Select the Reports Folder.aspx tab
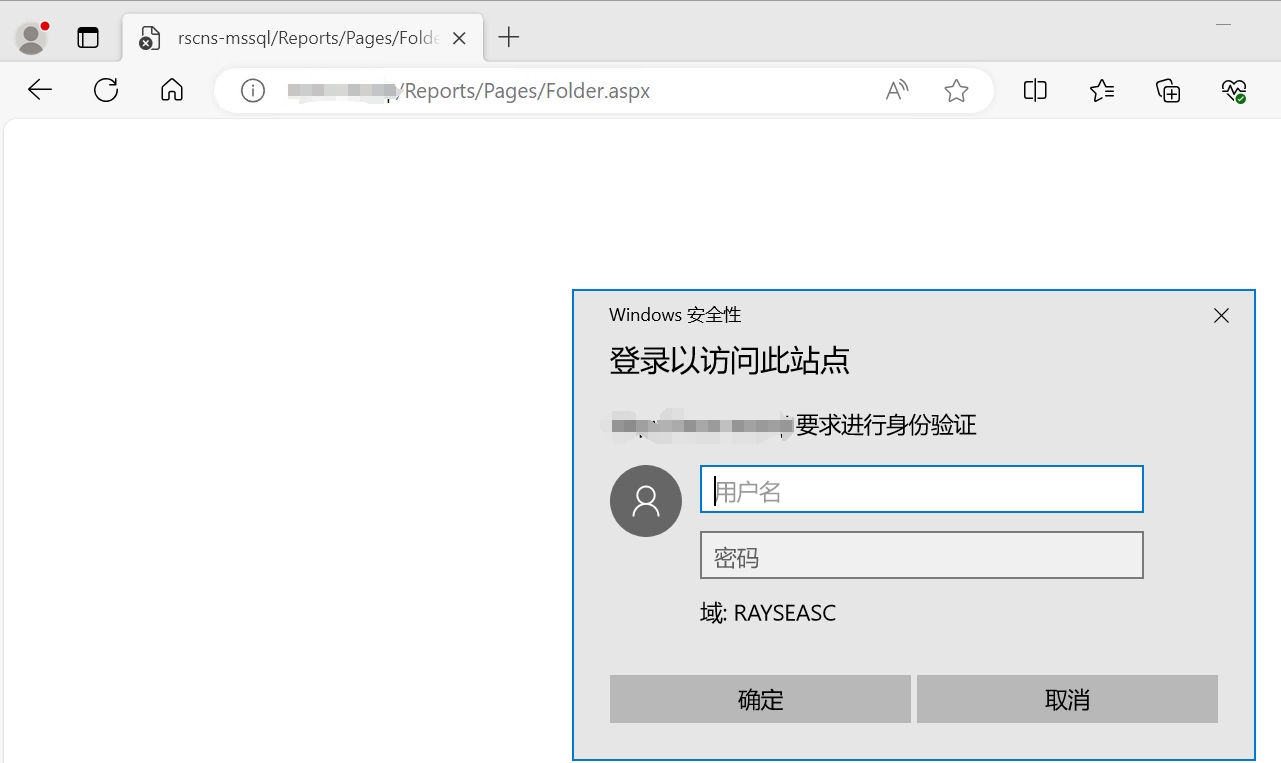 [300, 37]
